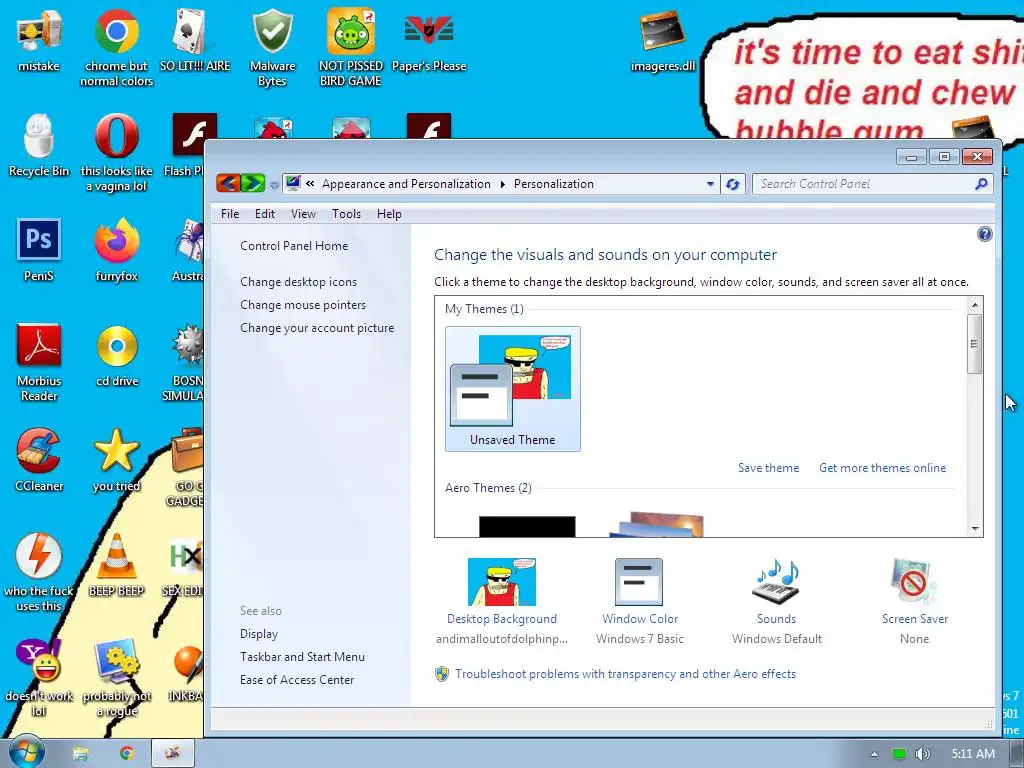
Task: Open the Window Color setting
Action: 639,601
